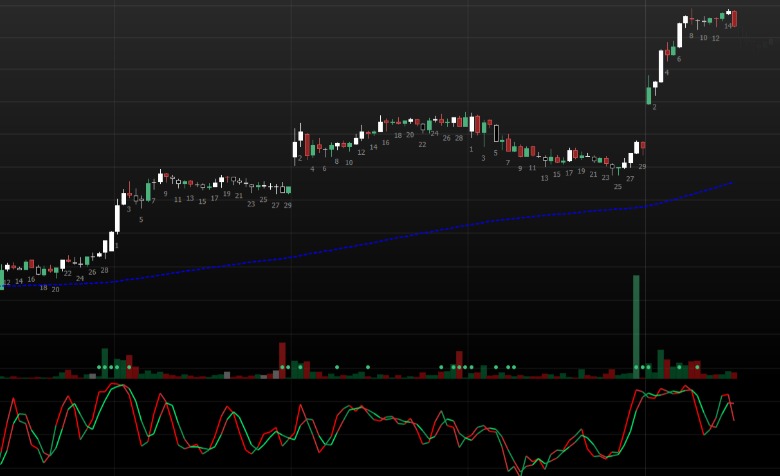Click the leftmost green candle at chart edge
The height and width of the screenshot is (476, 780).
coord(1,278)
